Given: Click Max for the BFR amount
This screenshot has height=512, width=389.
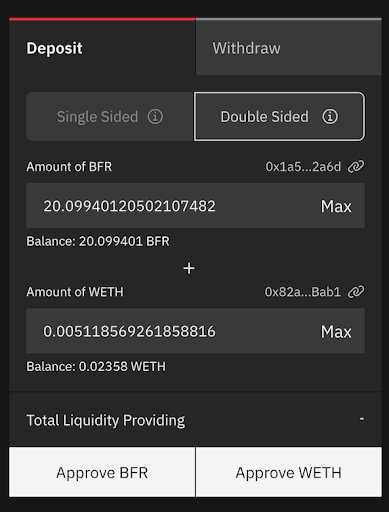Looking at the screenshot, I should tap(336, 206).
